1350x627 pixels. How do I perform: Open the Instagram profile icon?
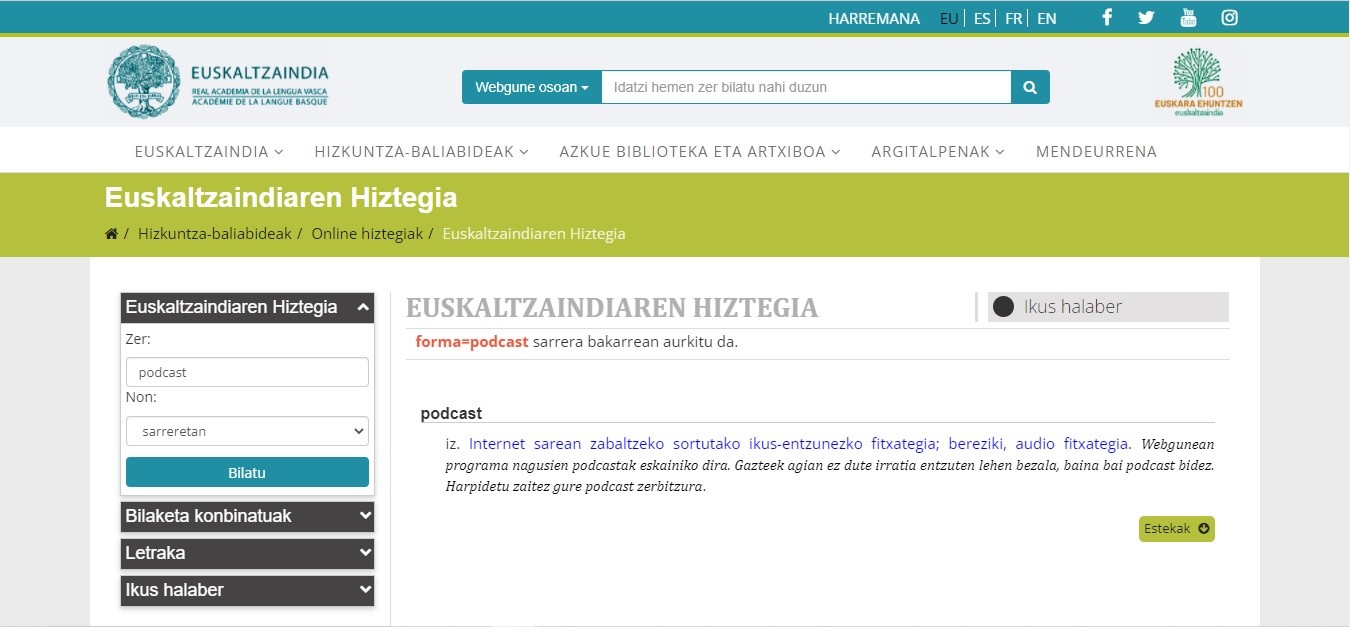[1230, 18]
